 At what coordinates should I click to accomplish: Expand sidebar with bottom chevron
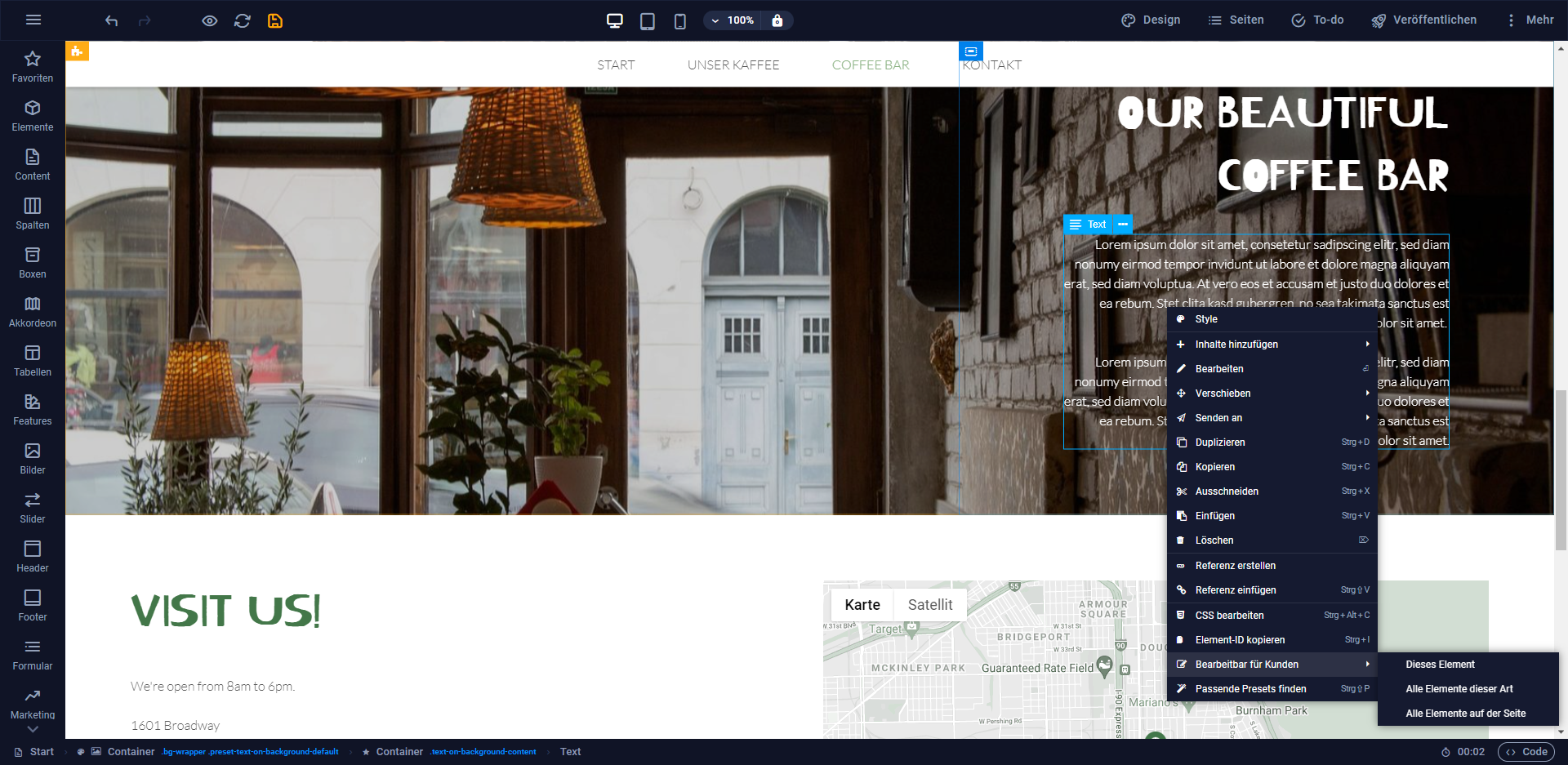click(33, 729)
